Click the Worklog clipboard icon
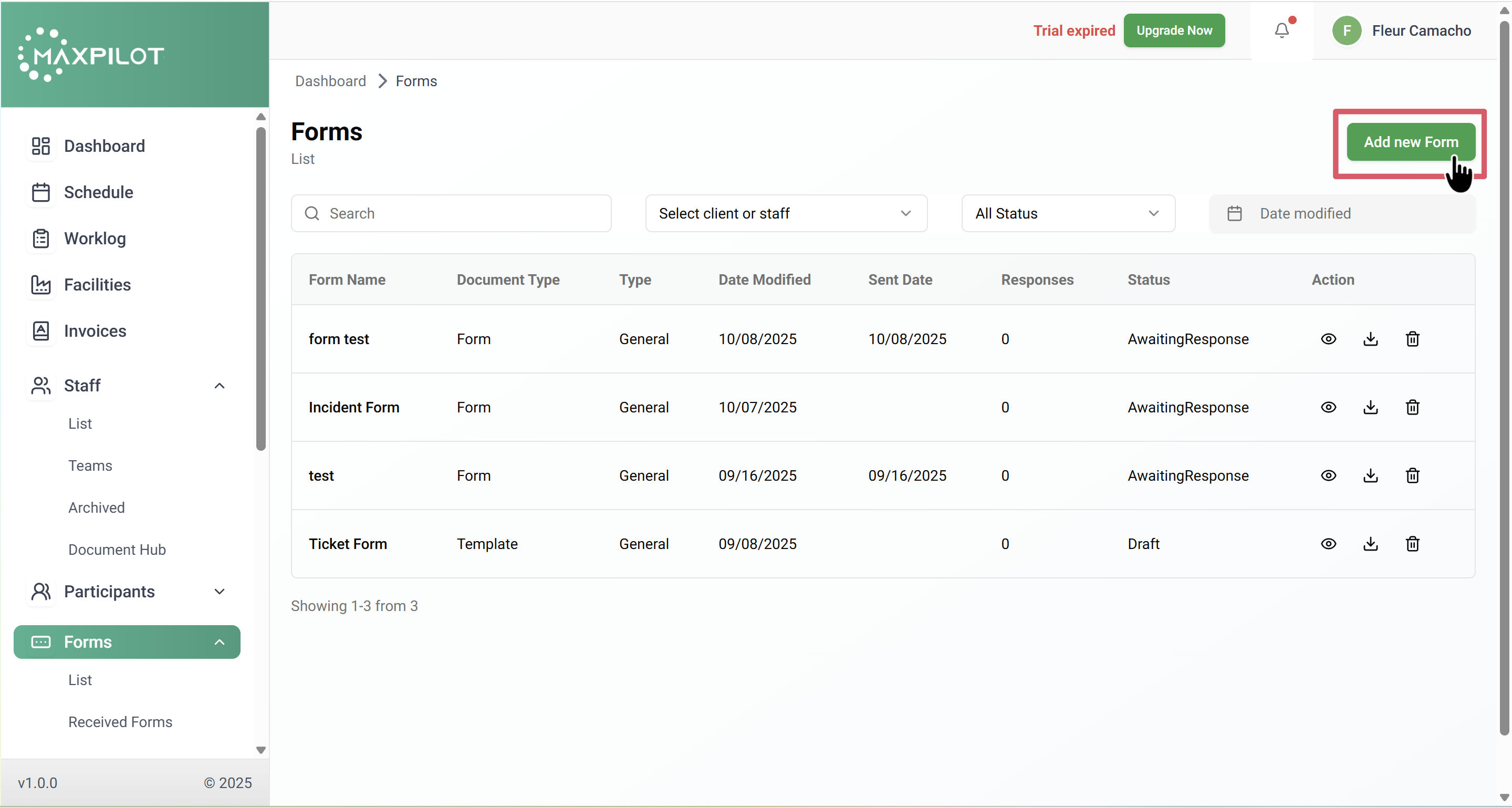 [x=40, y=239]
